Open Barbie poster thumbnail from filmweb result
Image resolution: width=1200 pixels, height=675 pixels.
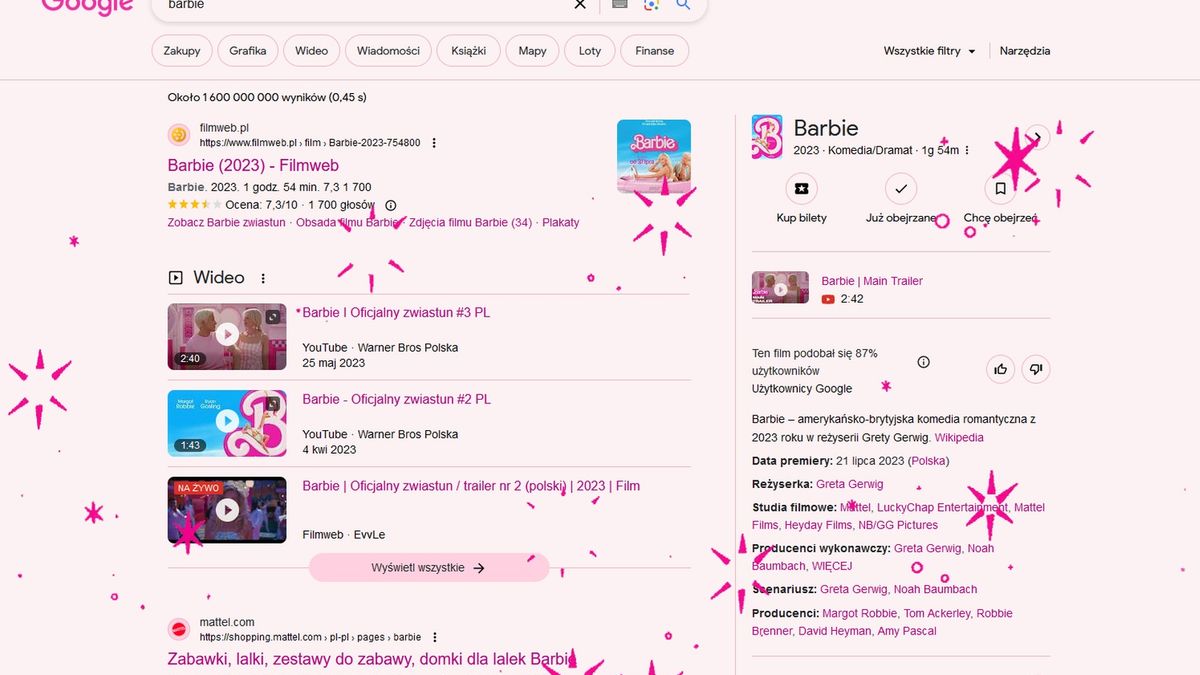pos(654,157)
